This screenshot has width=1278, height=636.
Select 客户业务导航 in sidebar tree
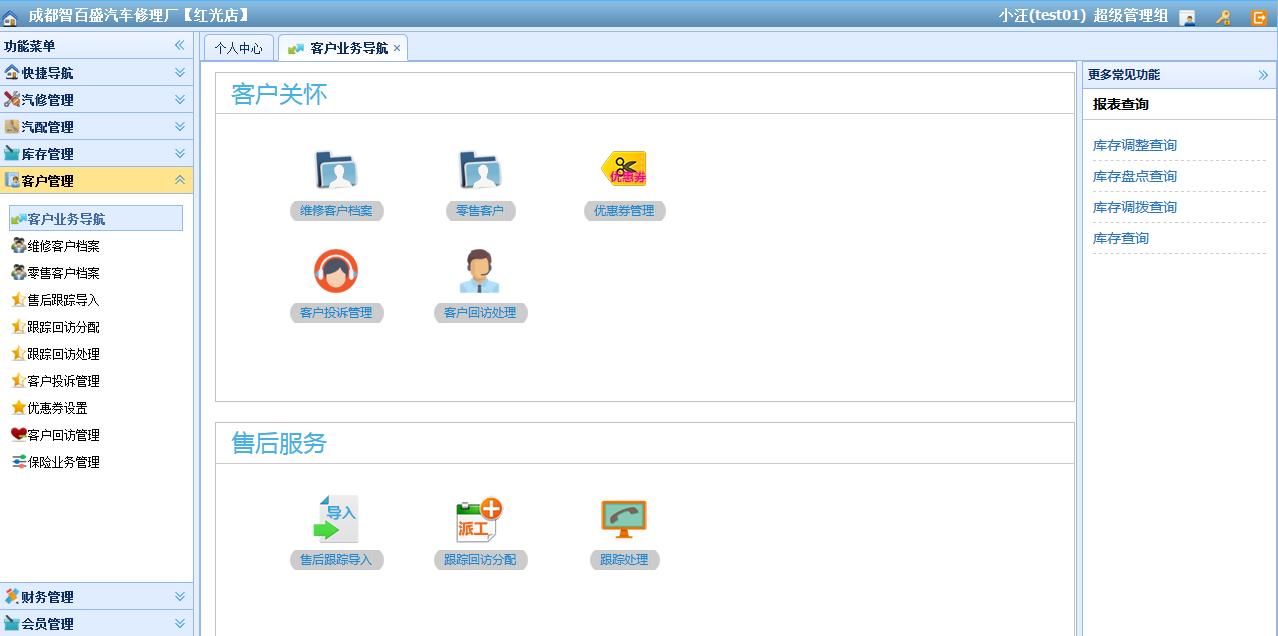pos(96,218)
